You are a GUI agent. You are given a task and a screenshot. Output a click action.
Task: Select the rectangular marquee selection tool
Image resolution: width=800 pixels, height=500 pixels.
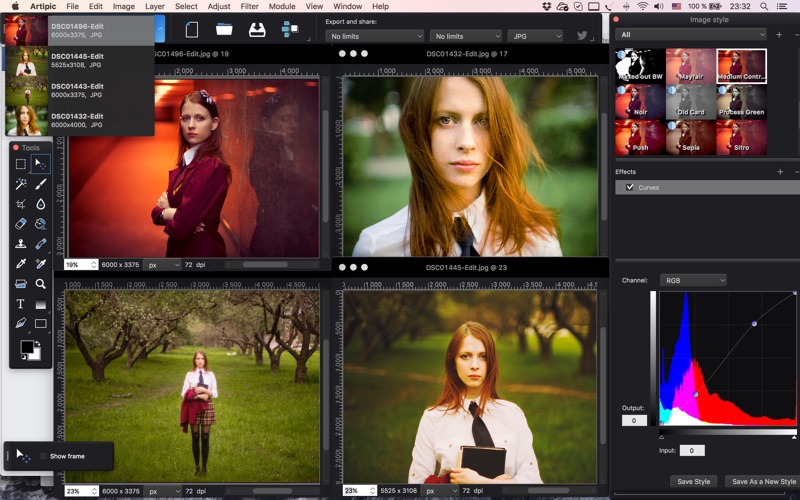(x=20, y=164)
